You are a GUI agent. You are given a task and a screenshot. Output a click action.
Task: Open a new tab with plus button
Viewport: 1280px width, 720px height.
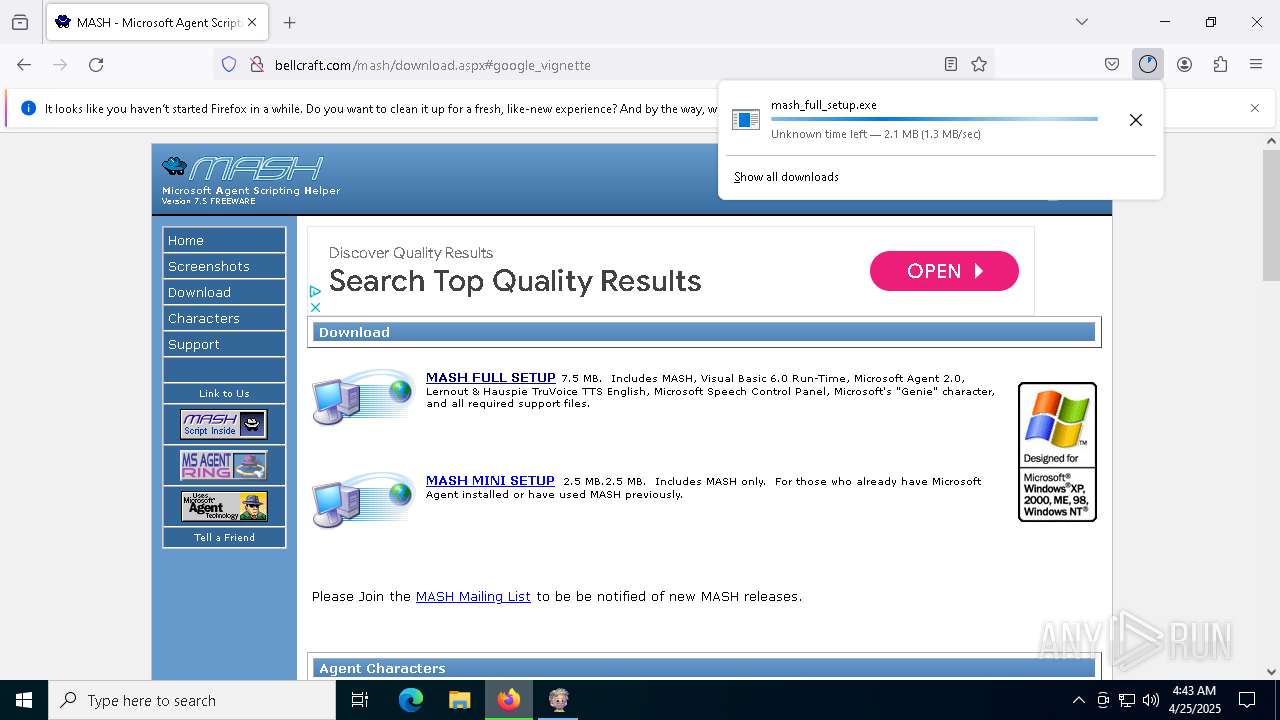point(290,22)
